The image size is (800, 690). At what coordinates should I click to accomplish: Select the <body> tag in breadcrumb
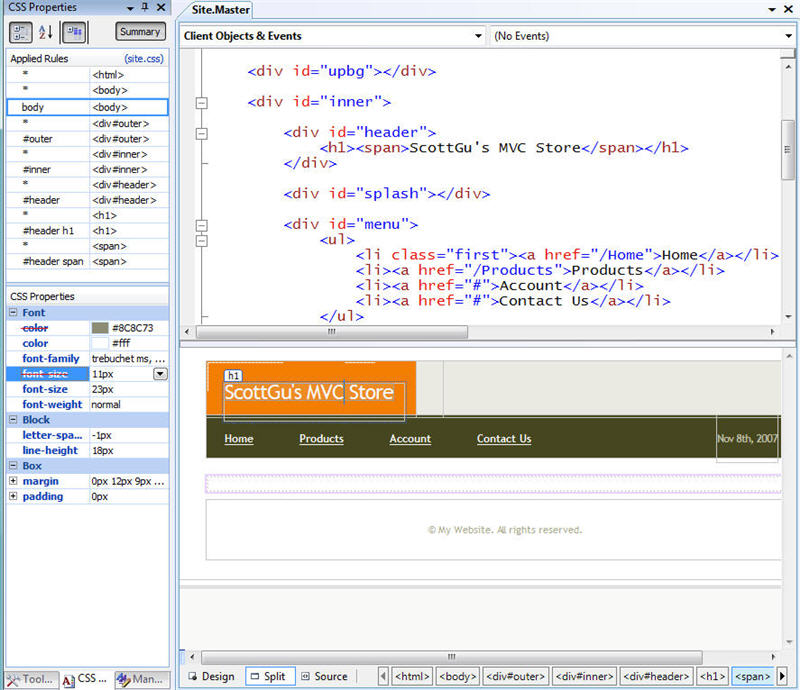tap(458, 677)
